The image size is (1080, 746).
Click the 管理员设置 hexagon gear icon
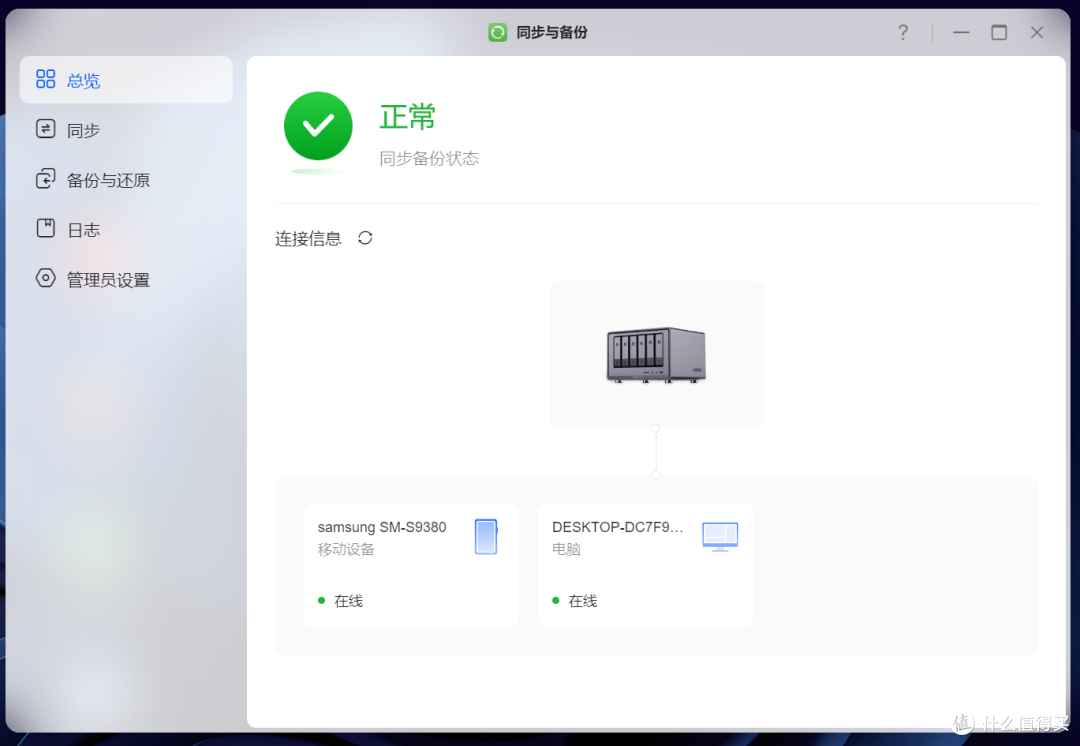(x=45, y=278)
